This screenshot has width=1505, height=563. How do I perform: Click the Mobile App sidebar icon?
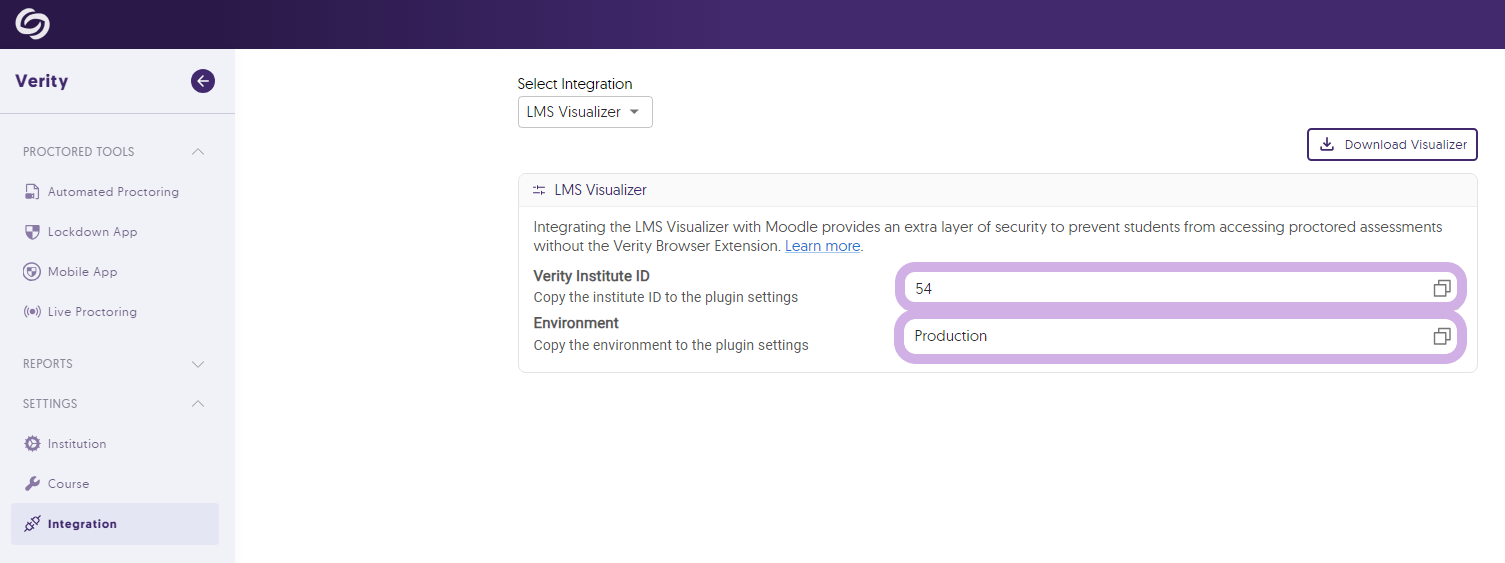pos(32,272)
